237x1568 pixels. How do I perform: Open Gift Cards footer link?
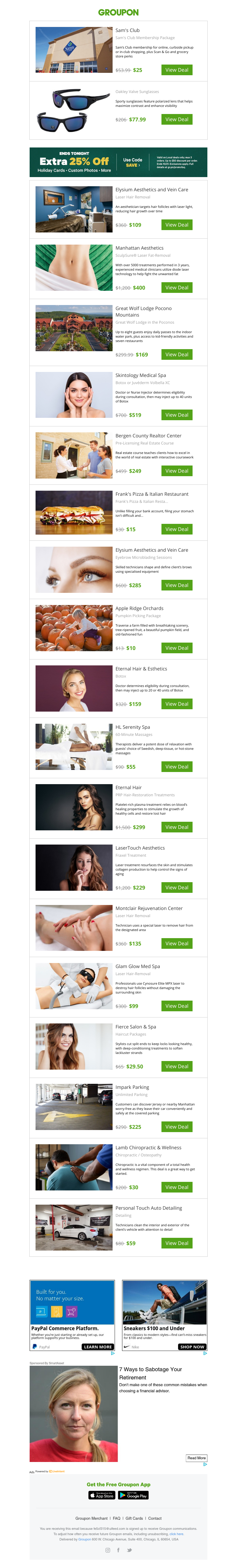click(x=134, y=1518)
